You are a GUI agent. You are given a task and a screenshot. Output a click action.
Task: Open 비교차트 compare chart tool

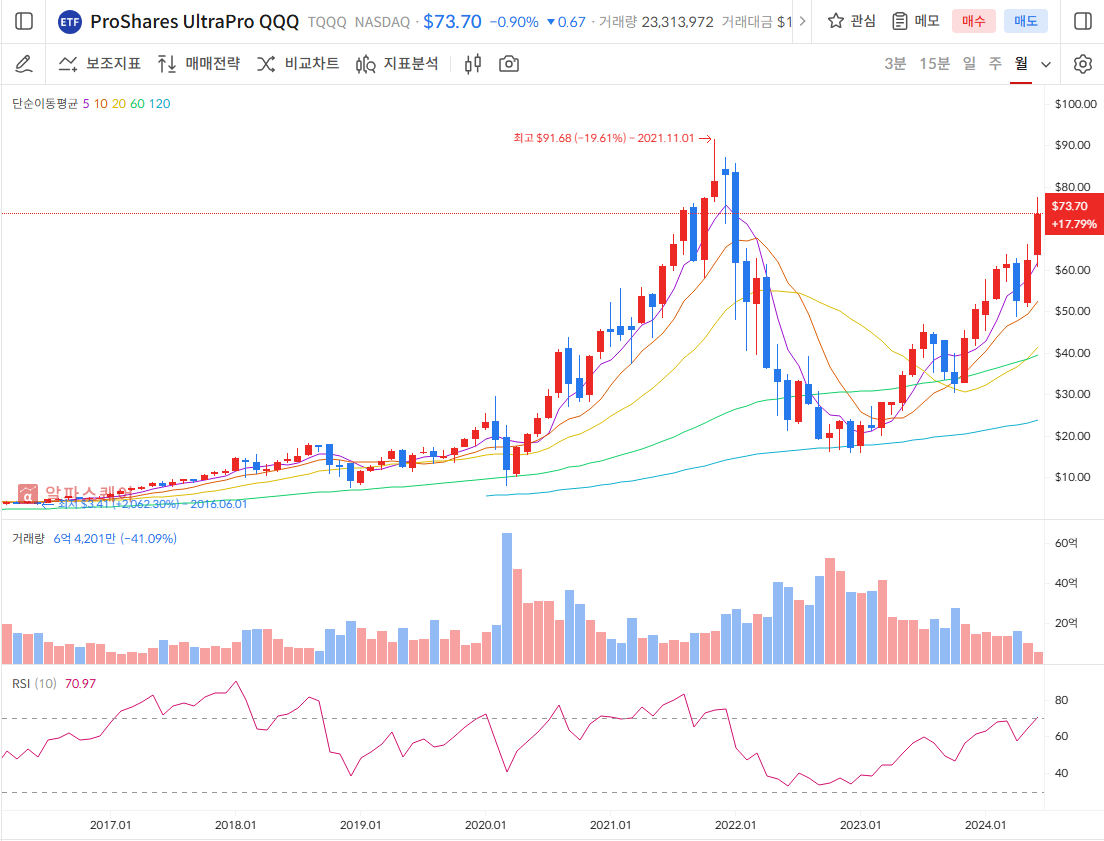click(x=298, y=64)
